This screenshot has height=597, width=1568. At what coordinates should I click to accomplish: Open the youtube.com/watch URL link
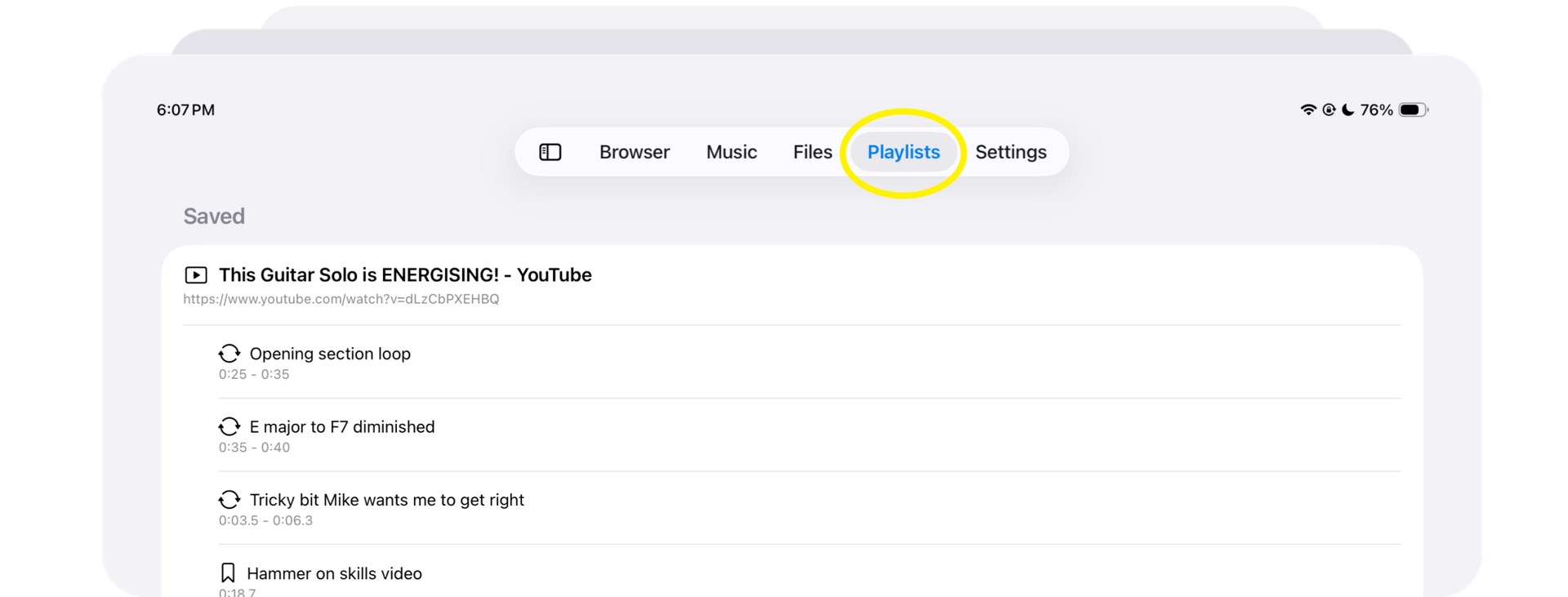[341, 299]
